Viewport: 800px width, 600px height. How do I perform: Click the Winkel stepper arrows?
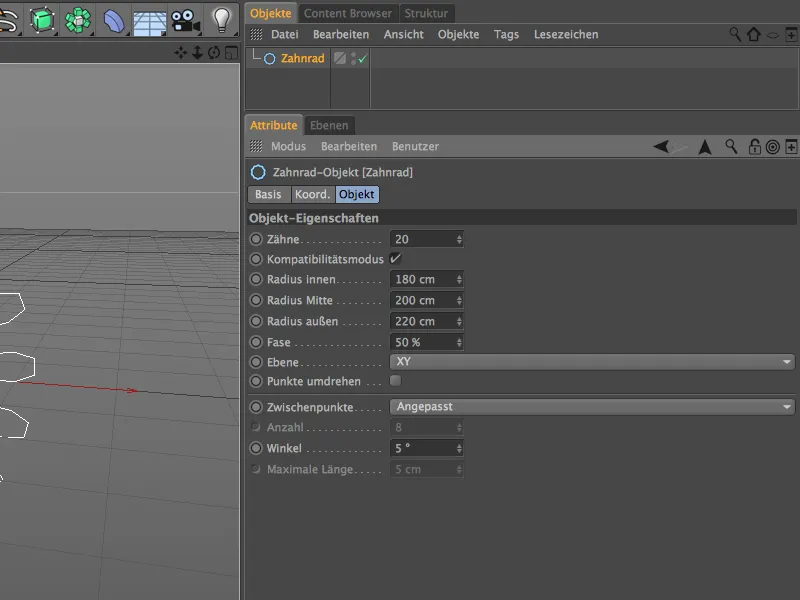click(x=459, y=448)
